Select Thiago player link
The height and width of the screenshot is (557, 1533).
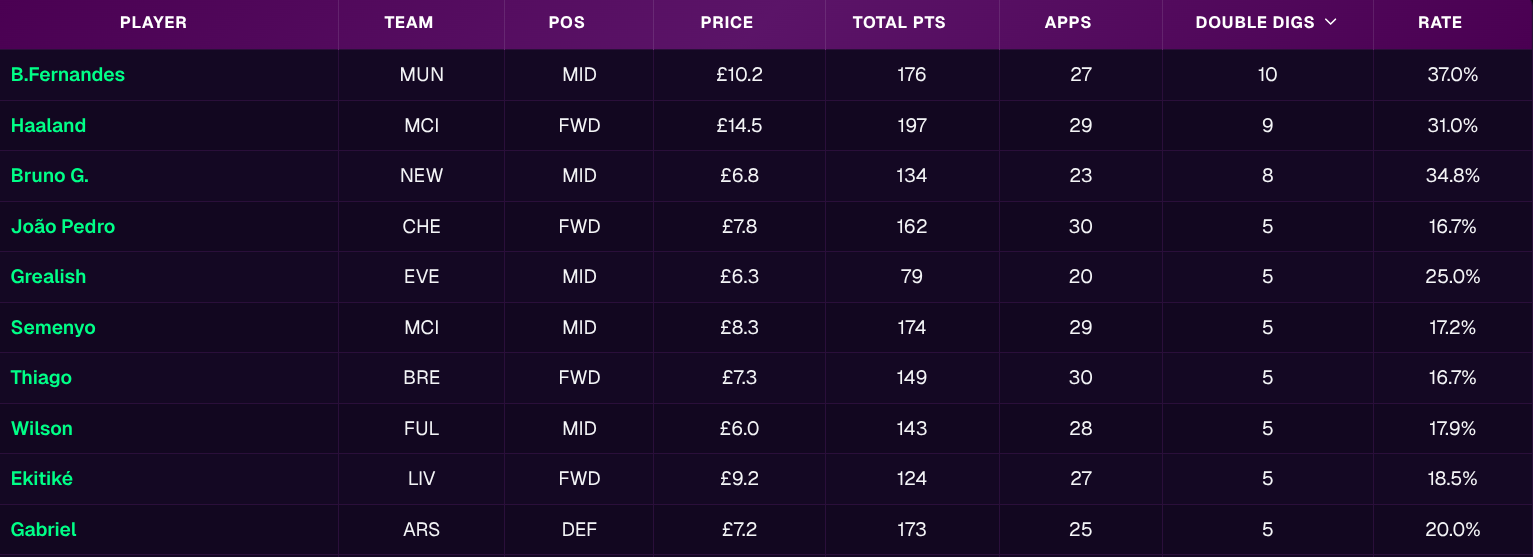tap(41, 378)
